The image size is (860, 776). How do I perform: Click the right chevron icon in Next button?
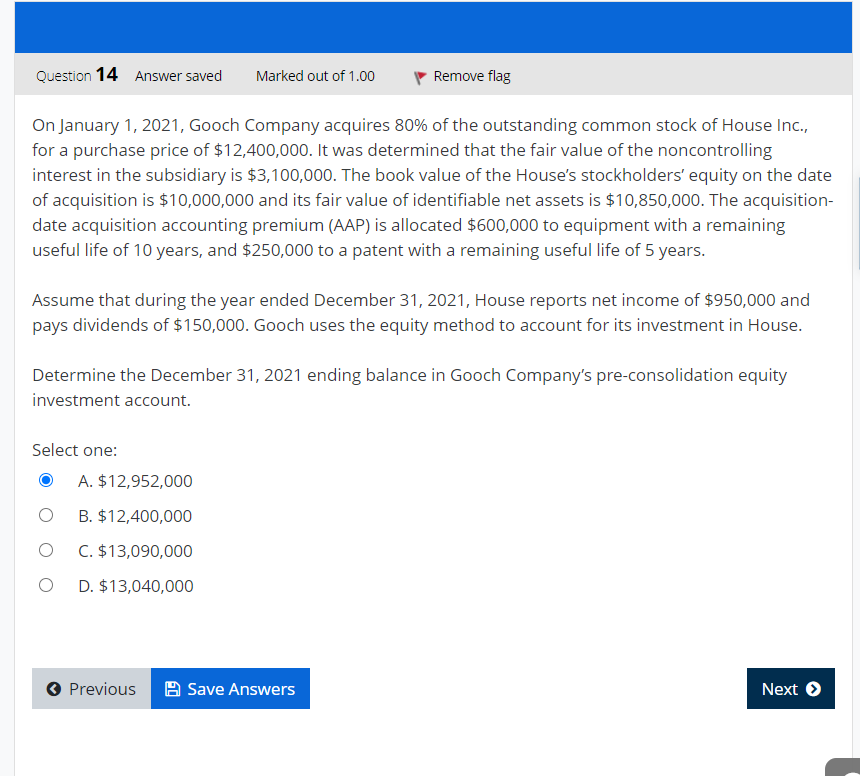tap(812, 688)
